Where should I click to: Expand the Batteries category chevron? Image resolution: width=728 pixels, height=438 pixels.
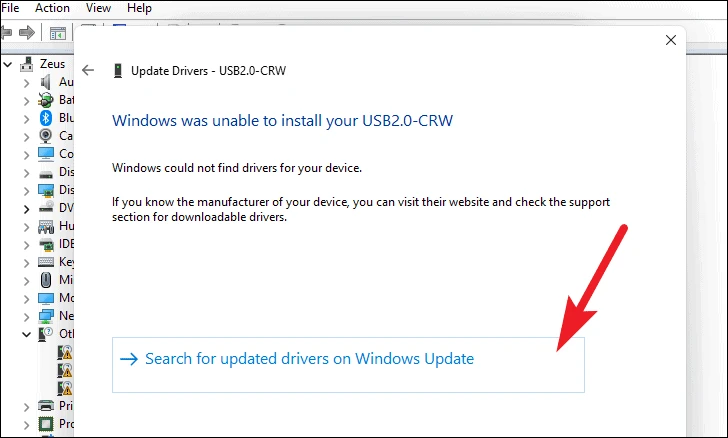[x=26, y=100]
